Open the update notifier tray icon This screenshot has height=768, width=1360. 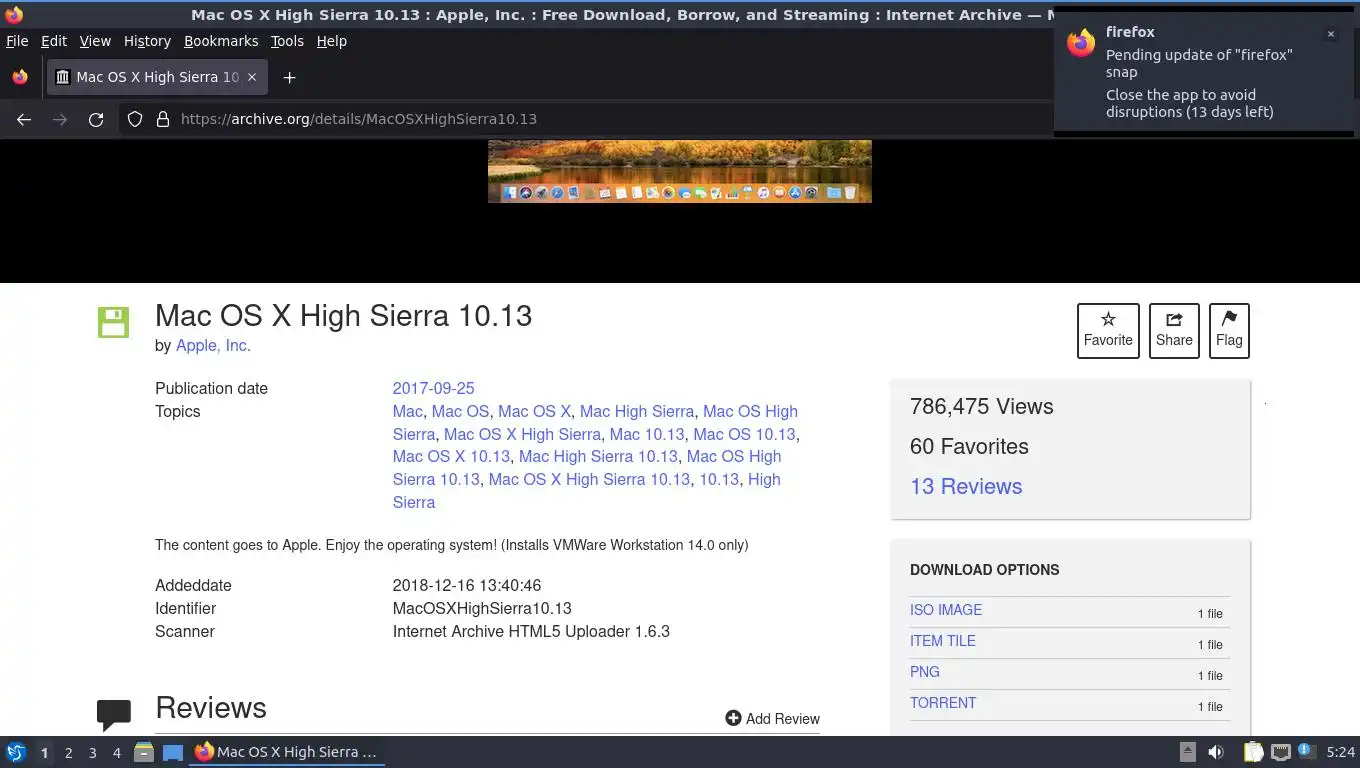(x=1306, y=752)
